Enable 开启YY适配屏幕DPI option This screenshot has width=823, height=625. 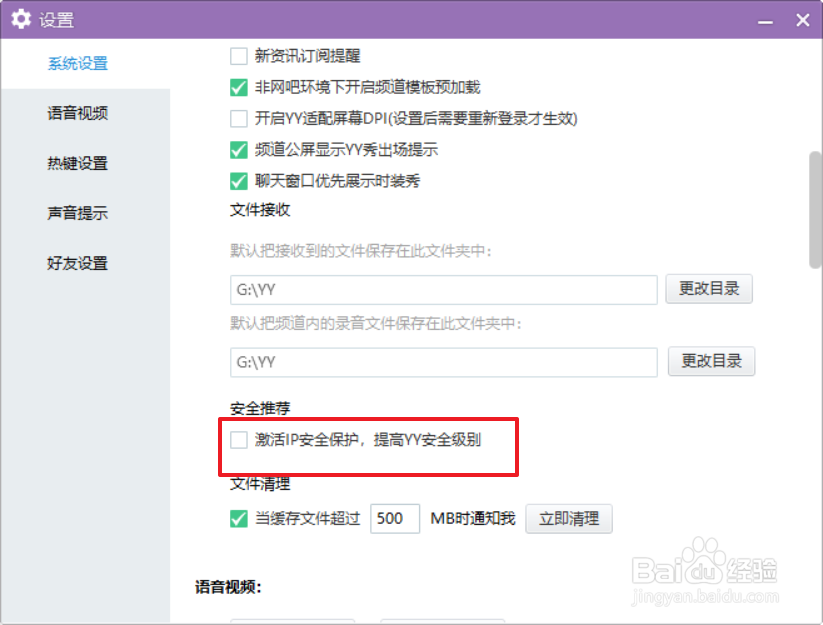pos(239,119)
